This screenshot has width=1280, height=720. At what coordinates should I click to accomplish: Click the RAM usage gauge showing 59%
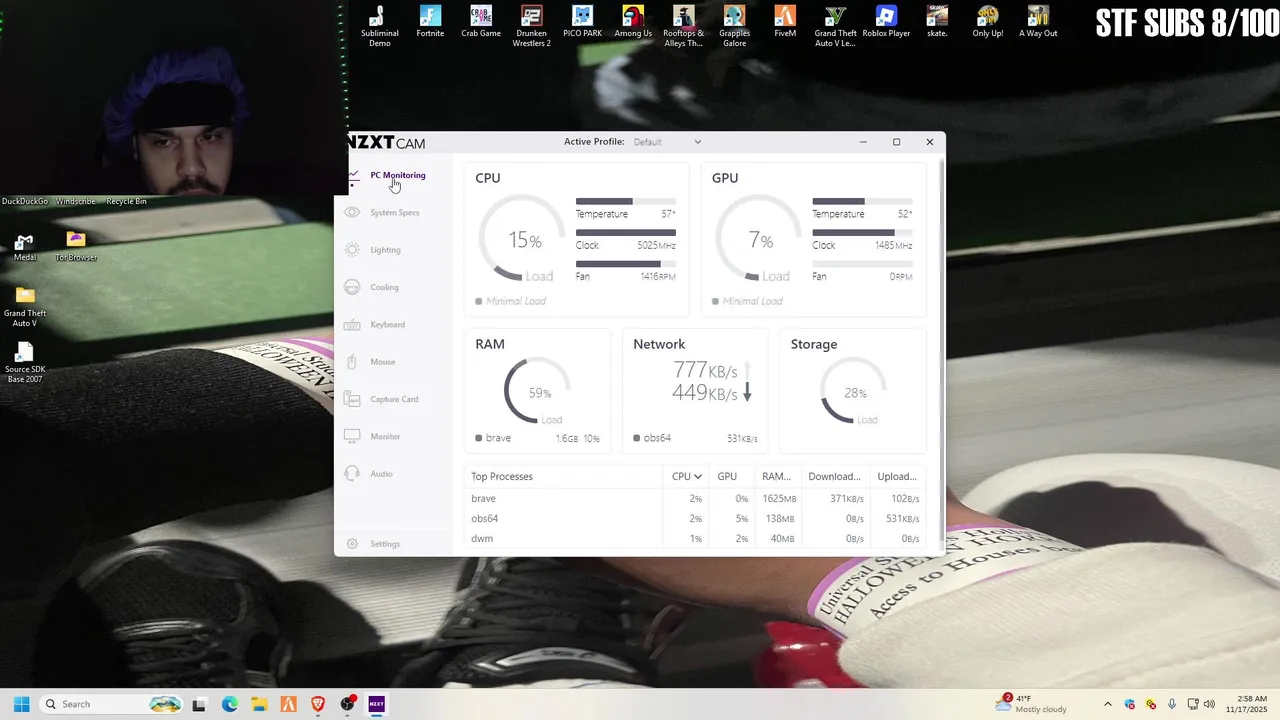click(538, 392)
